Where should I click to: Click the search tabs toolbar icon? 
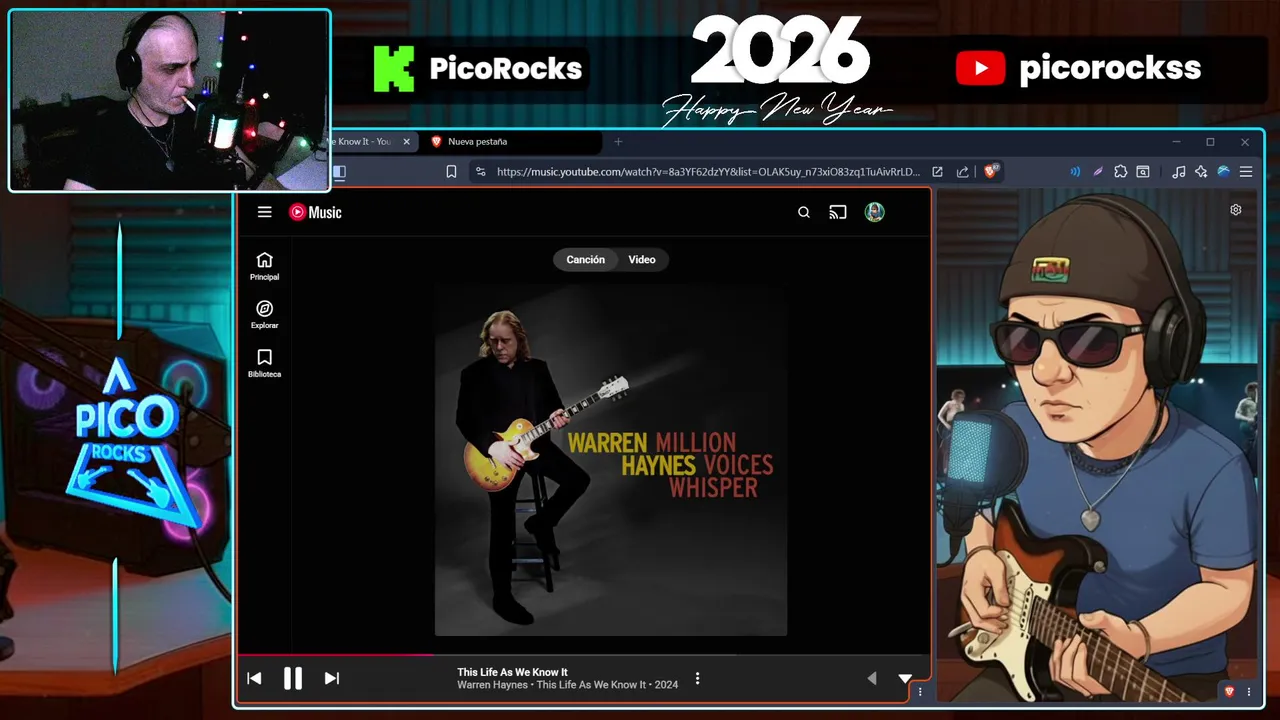pos(1143,172)
